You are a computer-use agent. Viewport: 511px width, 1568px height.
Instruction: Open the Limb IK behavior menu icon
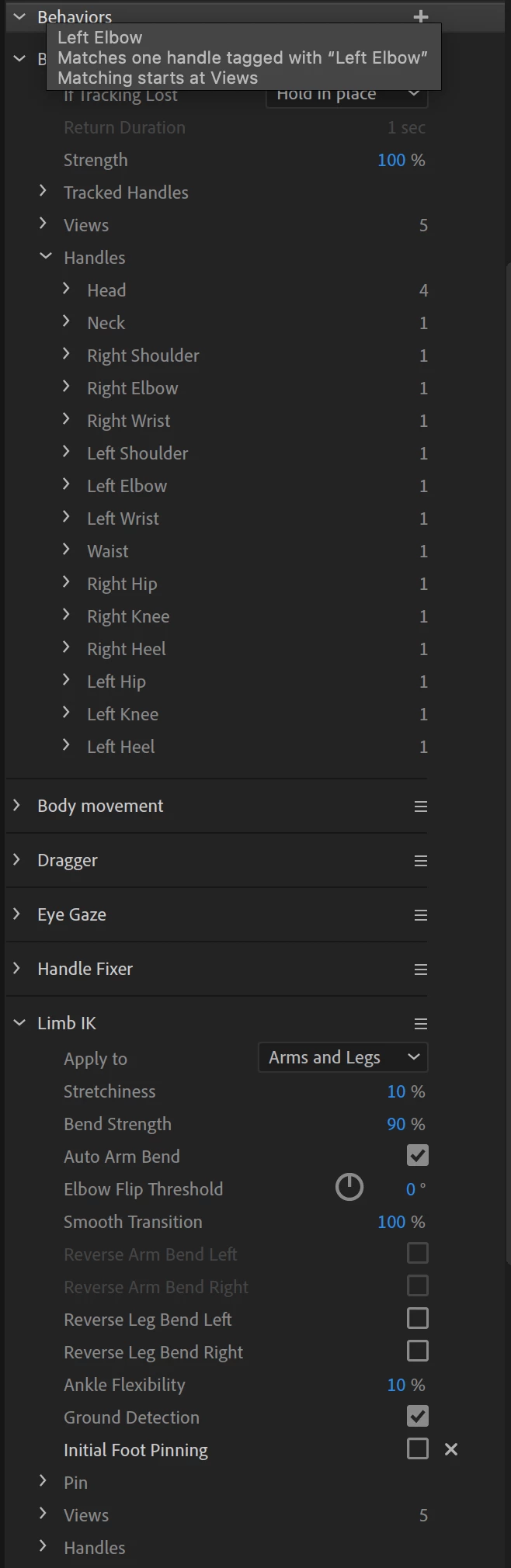pyautogui.click(x=421, y=1024)
